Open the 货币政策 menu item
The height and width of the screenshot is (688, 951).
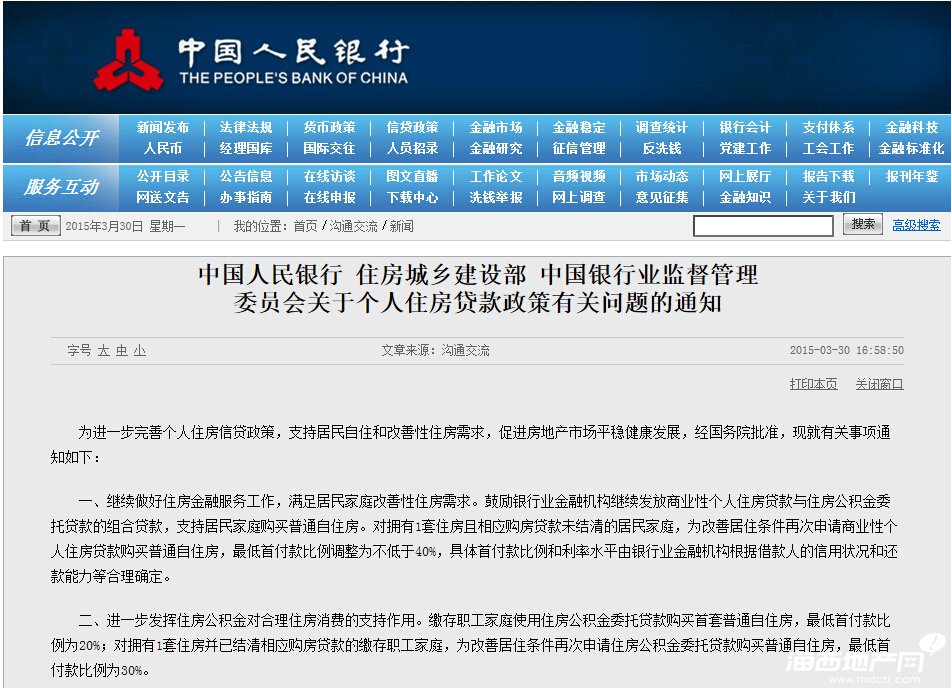[x=329, y=127]
